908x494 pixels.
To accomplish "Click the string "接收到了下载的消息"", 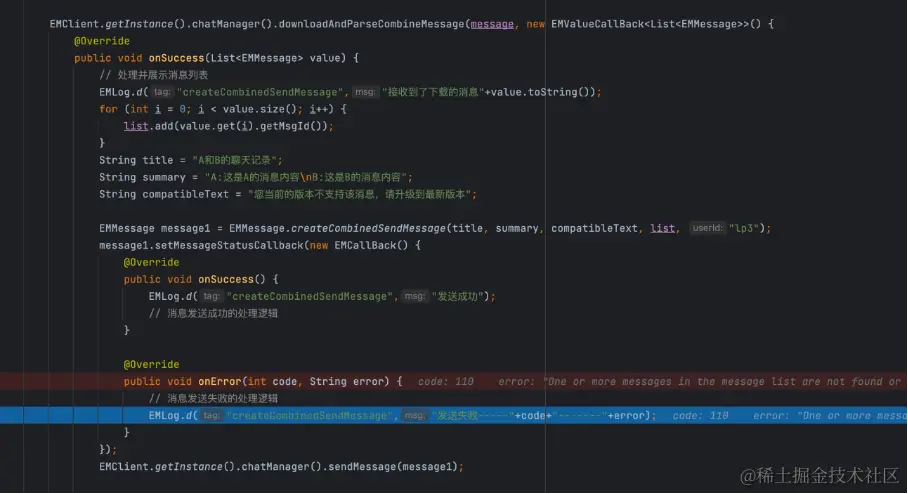I will pyautogui.click(x=433, y=92).
